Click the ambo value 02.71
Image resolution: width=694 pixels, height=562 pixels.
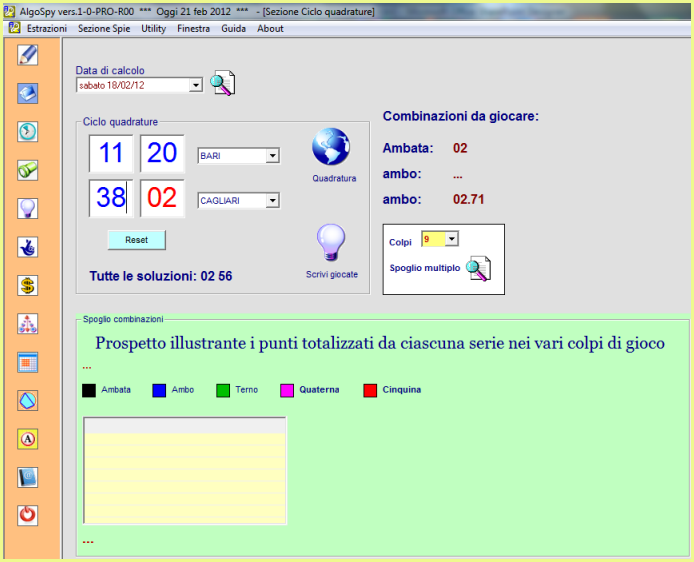[469, 200]
